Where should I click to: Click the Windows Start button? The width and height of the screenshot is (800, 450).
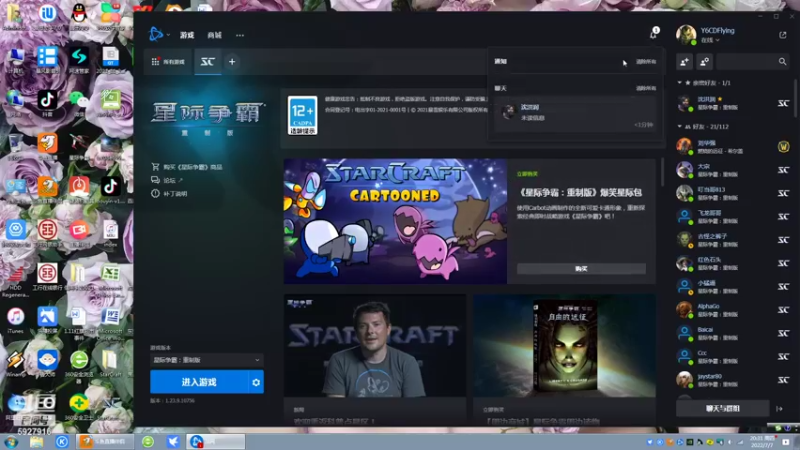(11, 442)
